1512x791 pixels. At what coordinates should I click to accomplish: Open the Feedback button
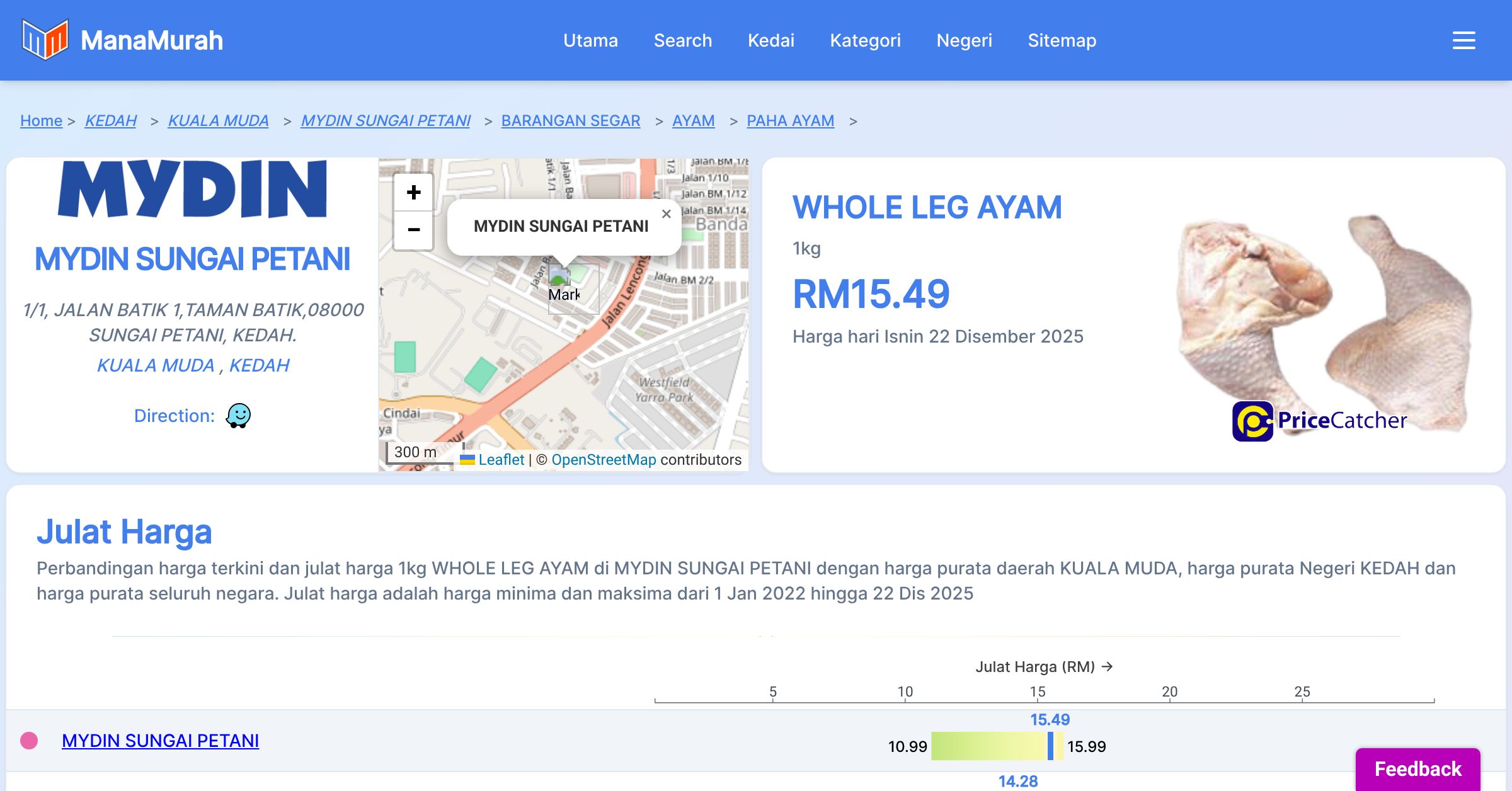(1417, 769)
